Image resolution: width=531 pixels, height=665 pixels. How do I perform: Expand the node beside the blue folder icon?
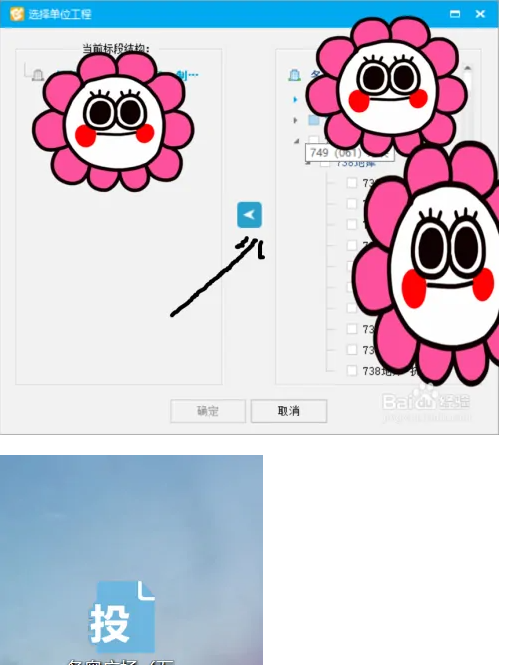click(x=295, y=120)
